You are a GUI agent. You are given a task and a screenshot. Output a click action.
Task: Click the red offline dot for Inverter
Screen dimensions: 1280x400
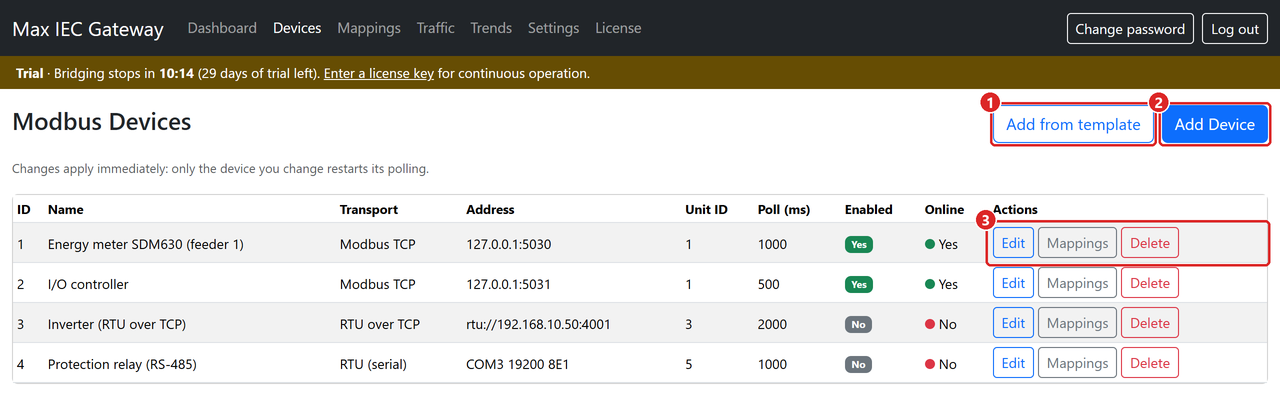point(930,324)
